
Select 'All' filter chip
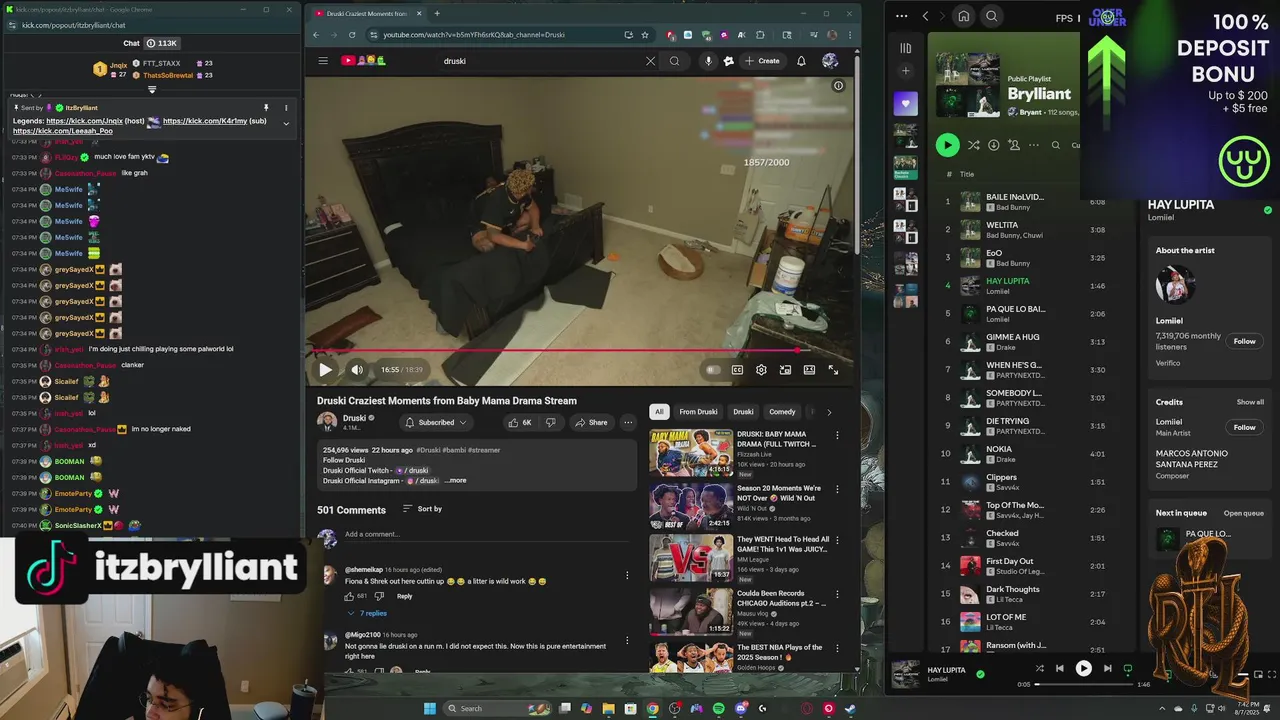pyautogui.click(x=659, y=412)
